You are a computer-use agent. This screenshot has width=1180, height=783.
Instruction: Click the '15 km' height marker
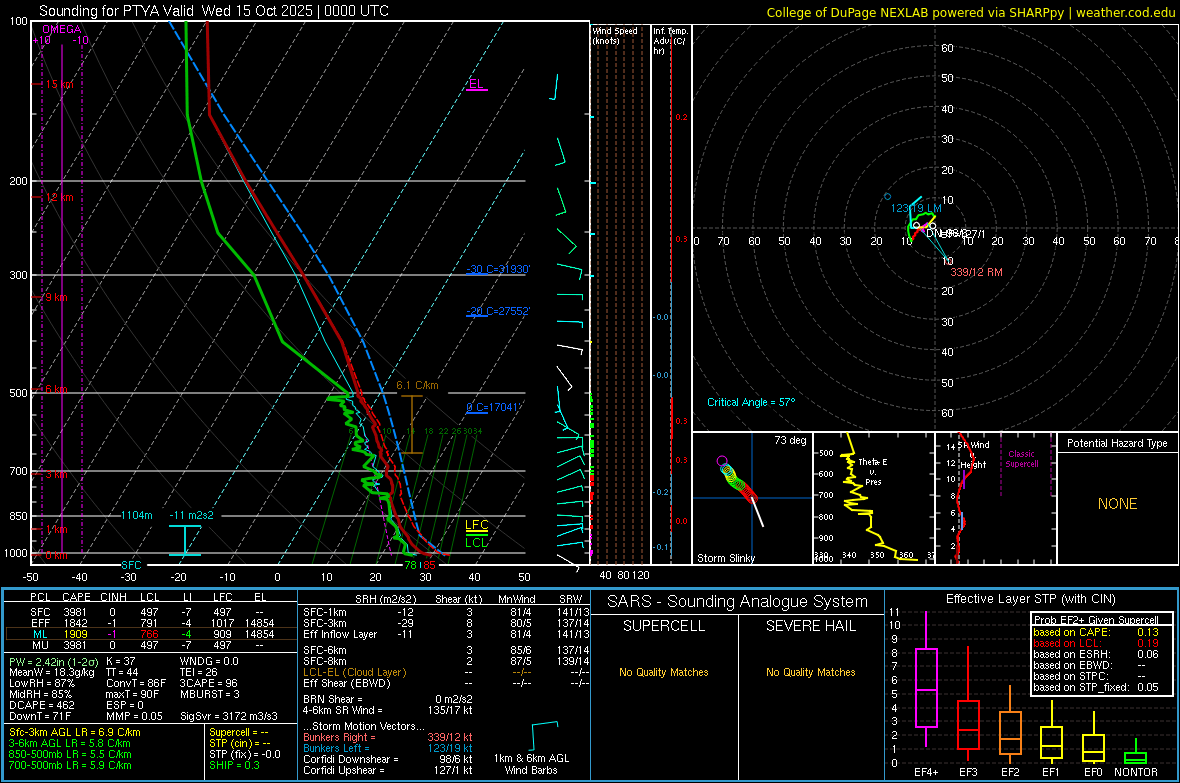tap(59, 84)
